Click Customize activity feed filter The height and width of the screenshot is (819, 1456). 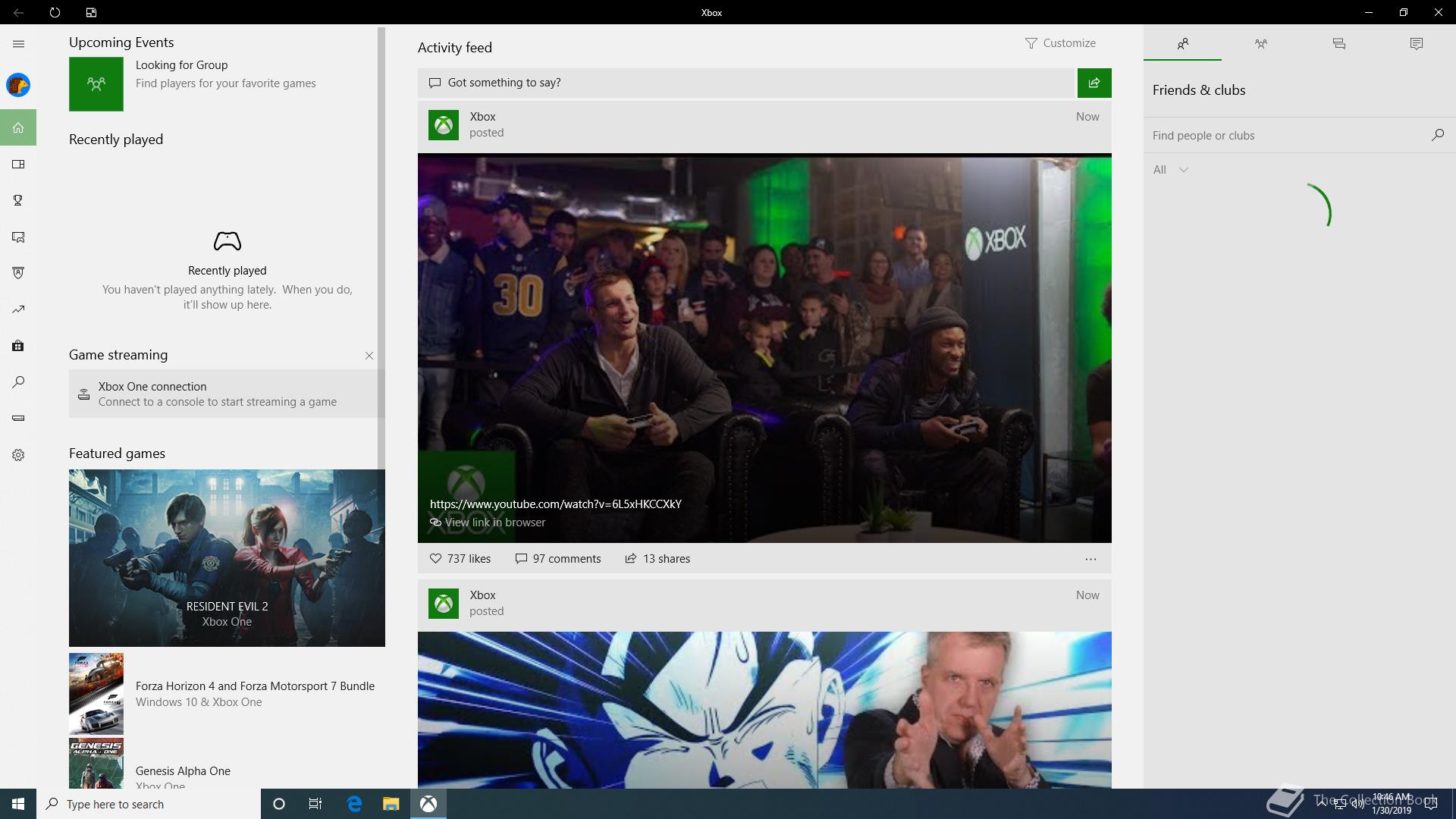coord(1060,43)
